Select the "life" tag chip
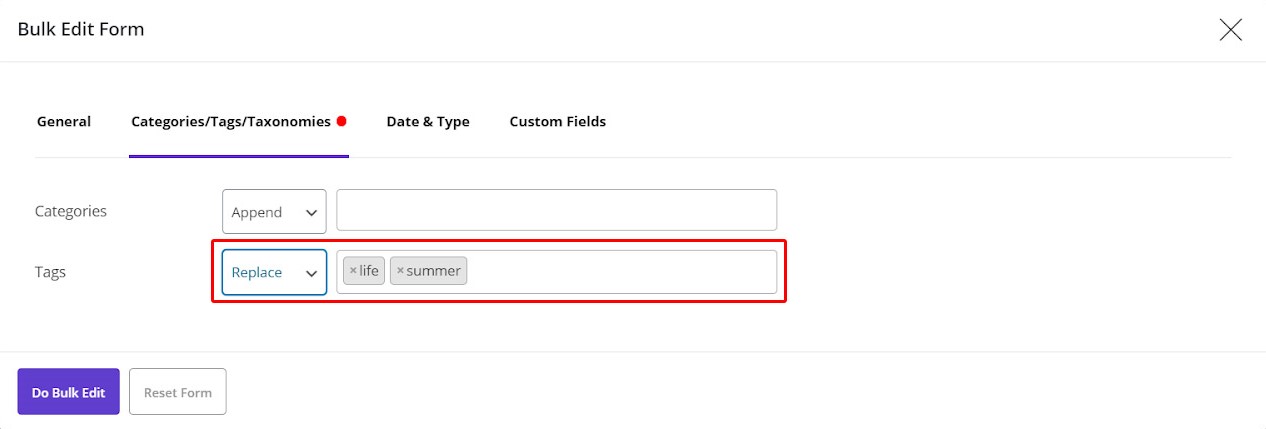This screenshot has height=429, width=1266. [364, 271]
